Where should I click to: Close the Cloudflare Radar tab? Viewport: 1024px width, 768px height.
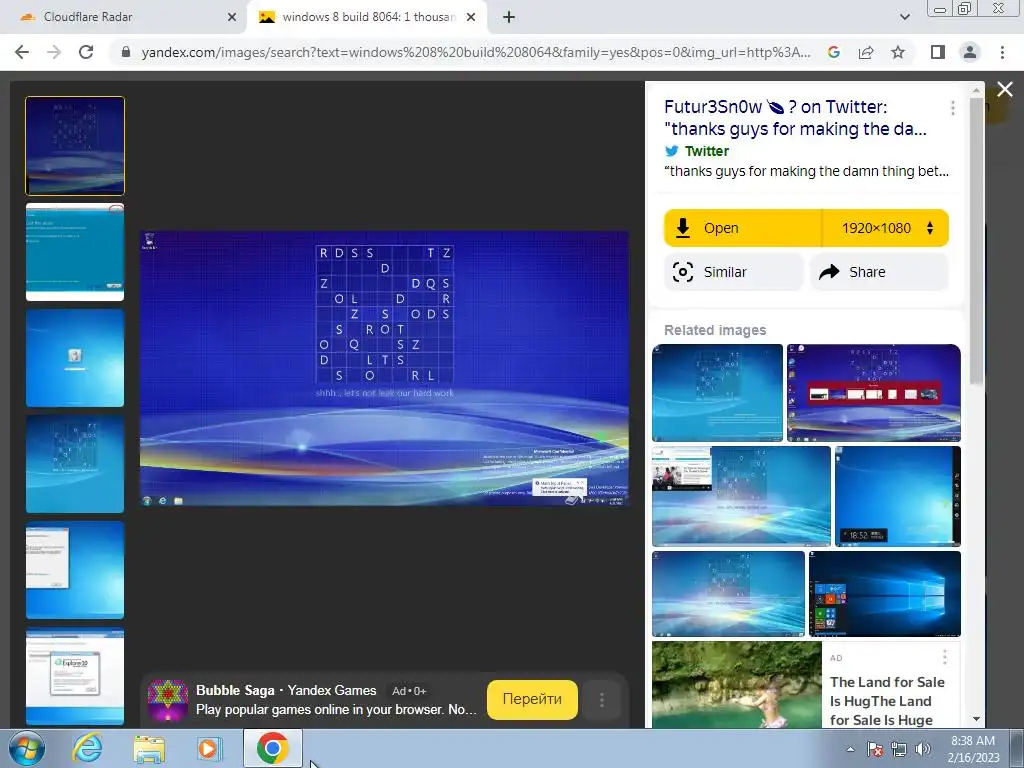click(232, 17)
